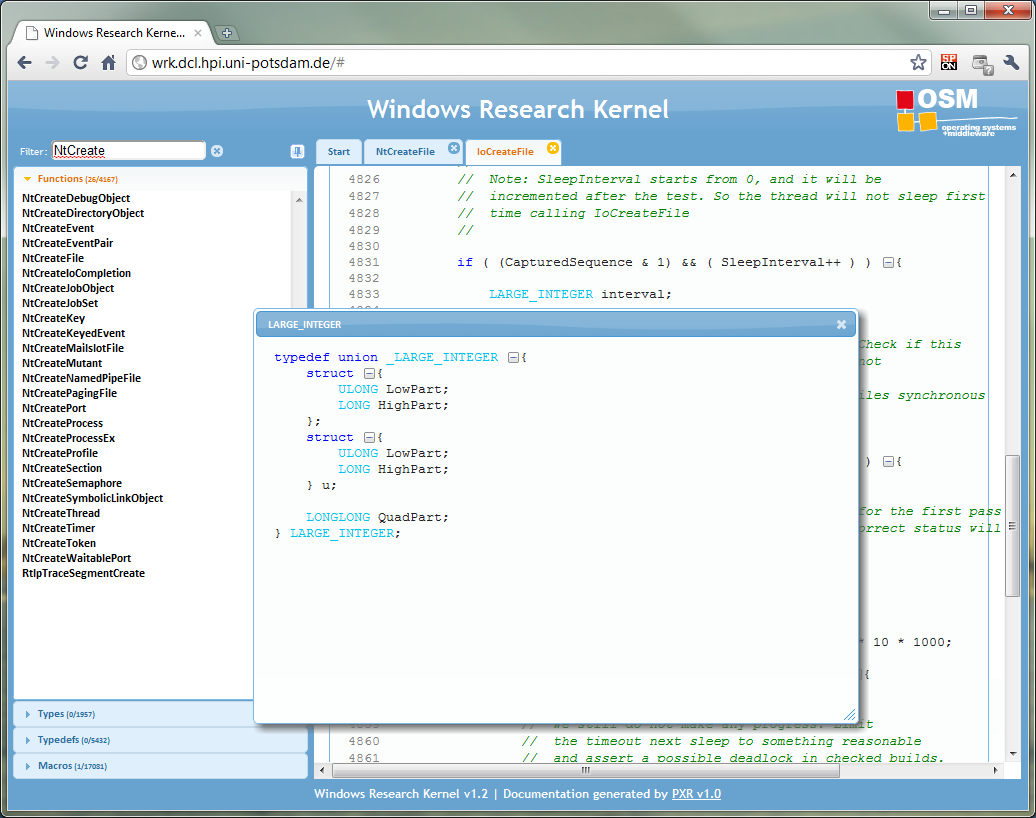Click the popup resize grip corner

850,715
